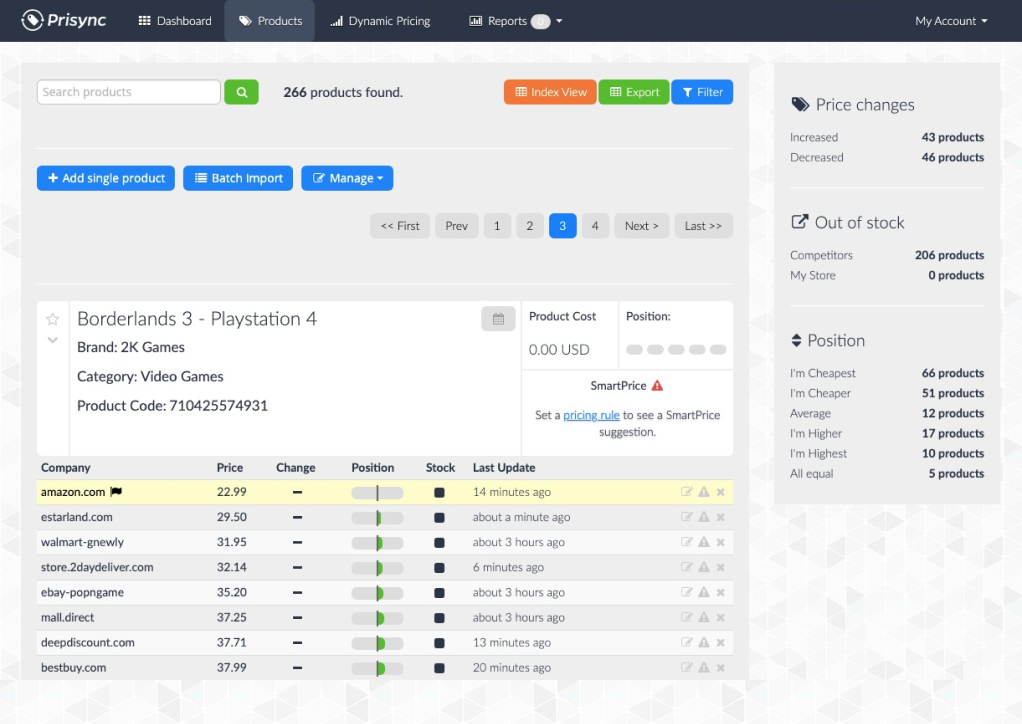Viewport: 1022px width, 724px height.
Task: Switch to the Dashboard tab
Action: [174, 20]
